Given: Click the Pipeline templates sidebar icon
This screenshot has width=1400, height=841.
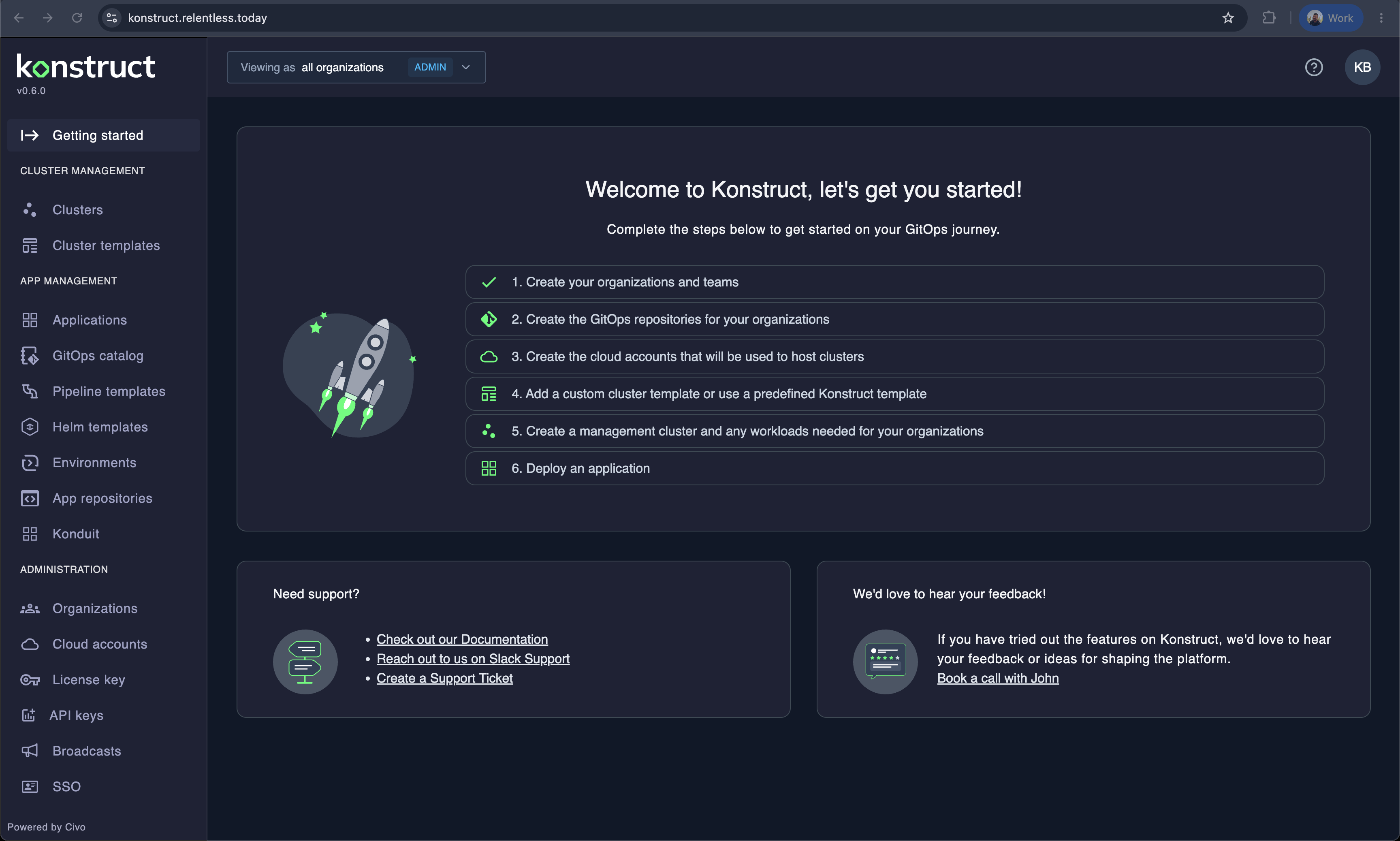Looking at the screenshot, I should 30,392.
